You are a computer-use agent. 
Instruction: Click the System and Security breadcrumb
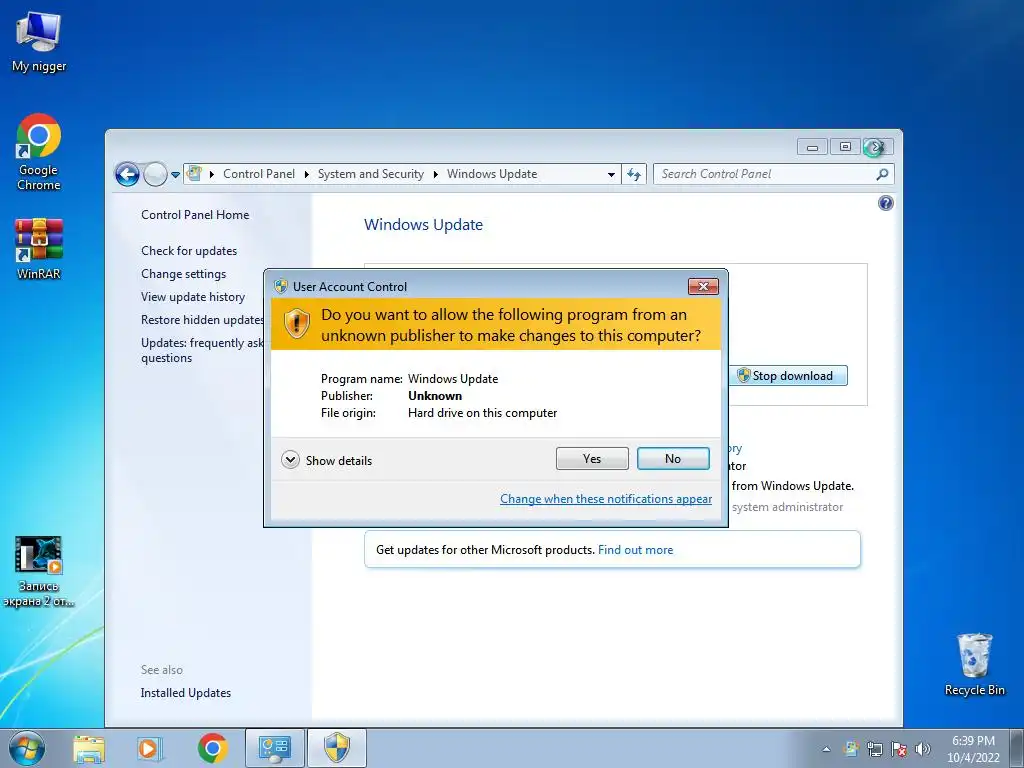(x=370, y=174)
